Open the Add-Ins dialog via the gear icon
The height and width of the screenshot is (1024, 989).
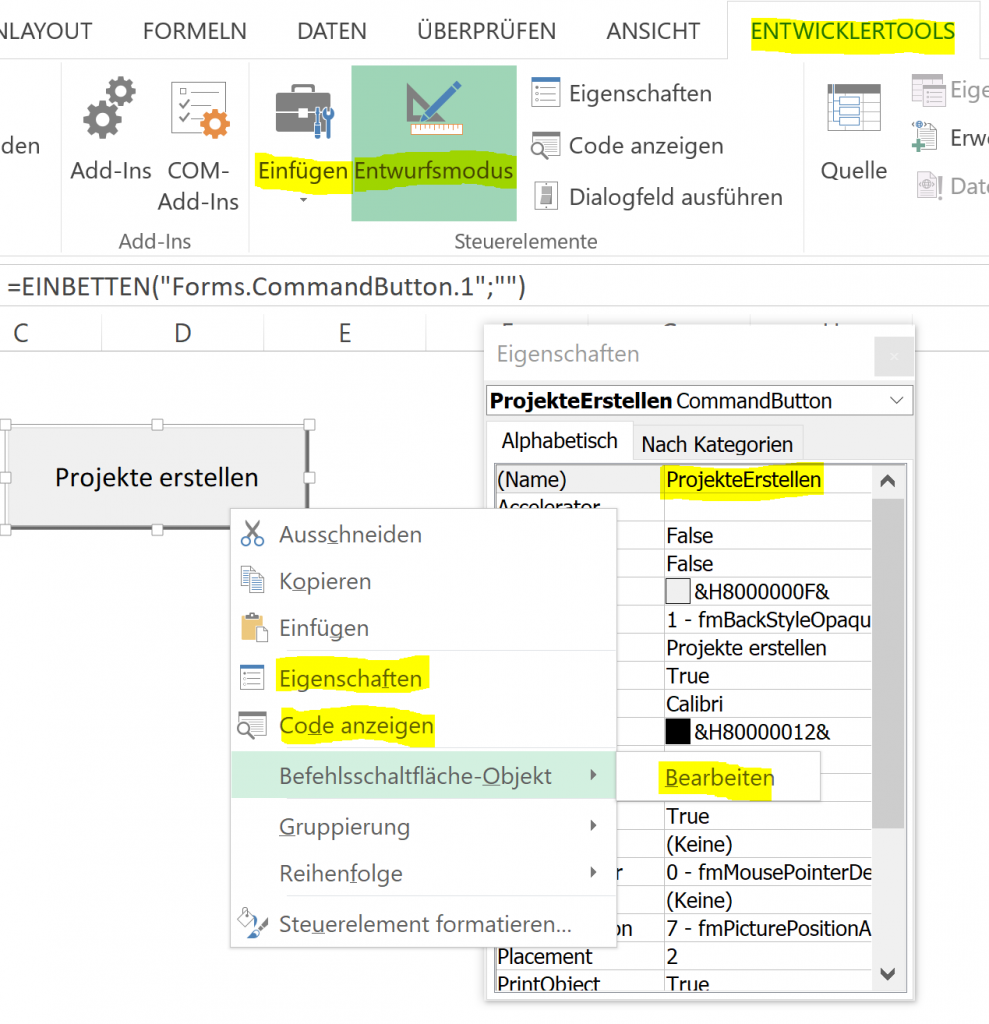[108, 105]
